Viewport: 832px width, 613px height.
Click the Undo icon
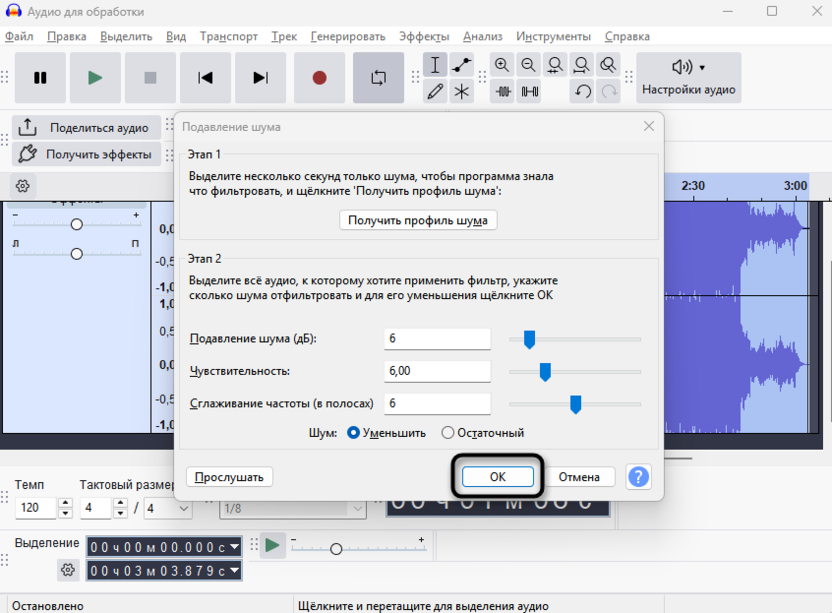click(581, 91)
